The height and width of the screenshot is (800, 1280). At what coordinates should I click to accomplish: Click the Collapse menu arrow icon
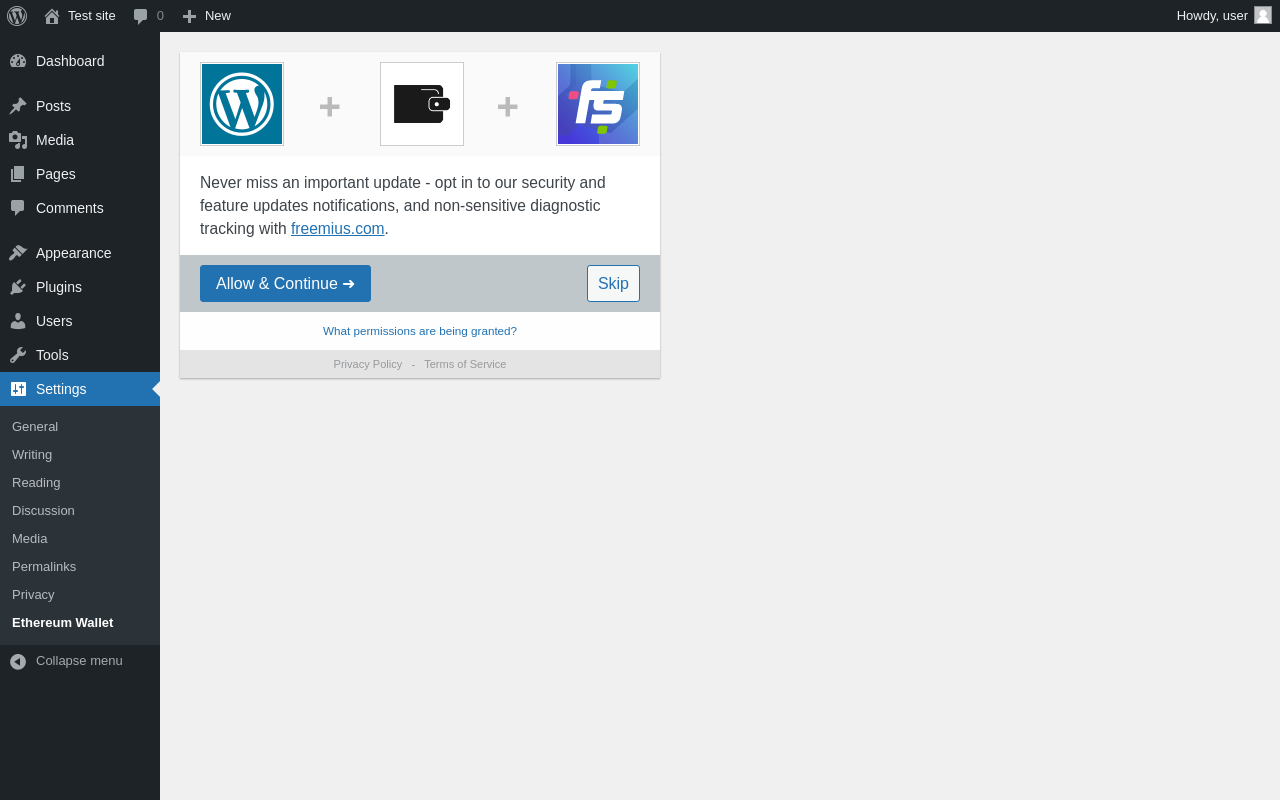18,662
